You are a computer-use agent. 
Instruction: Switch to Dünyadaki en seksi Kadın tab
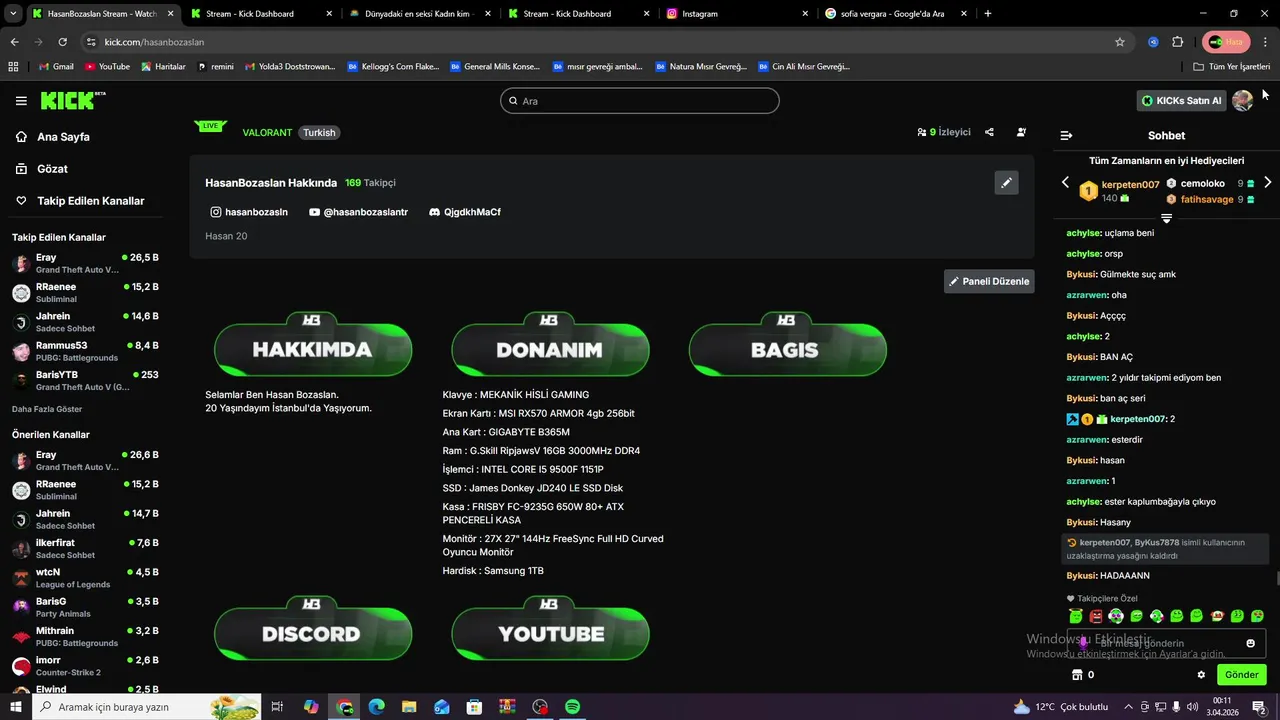pos(419,14)
